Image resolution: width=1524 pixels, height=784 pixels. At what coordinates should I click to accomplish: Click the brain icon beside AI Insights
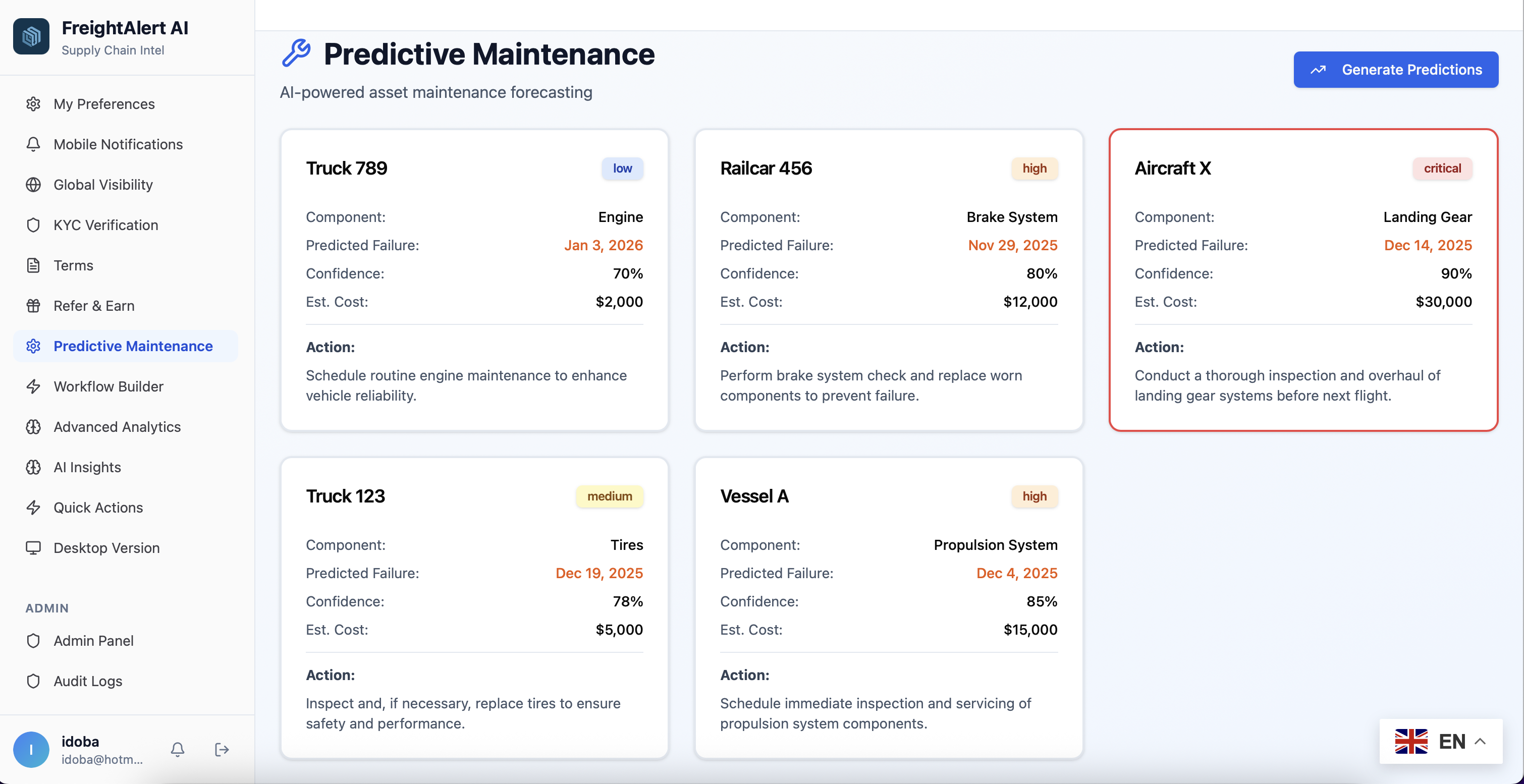pyautogui.click(x=33, y=467)
